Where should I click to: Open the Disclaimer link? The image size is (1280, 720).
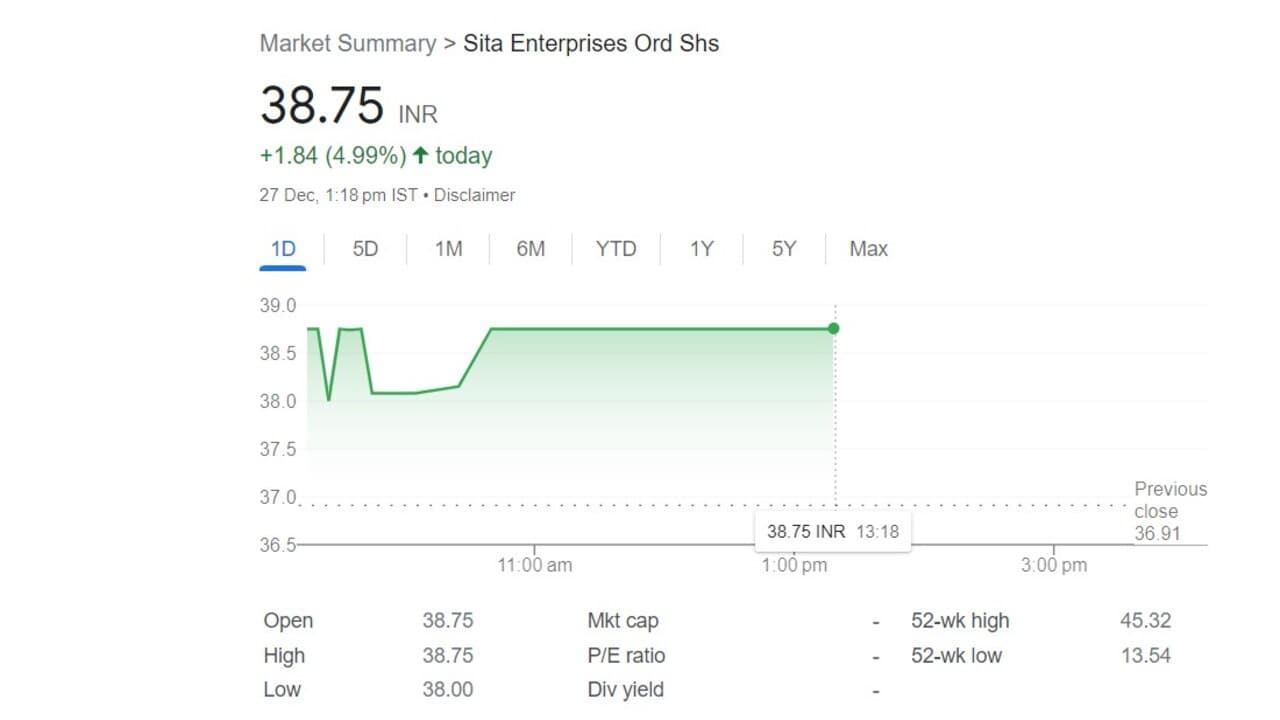pos(474,195)
